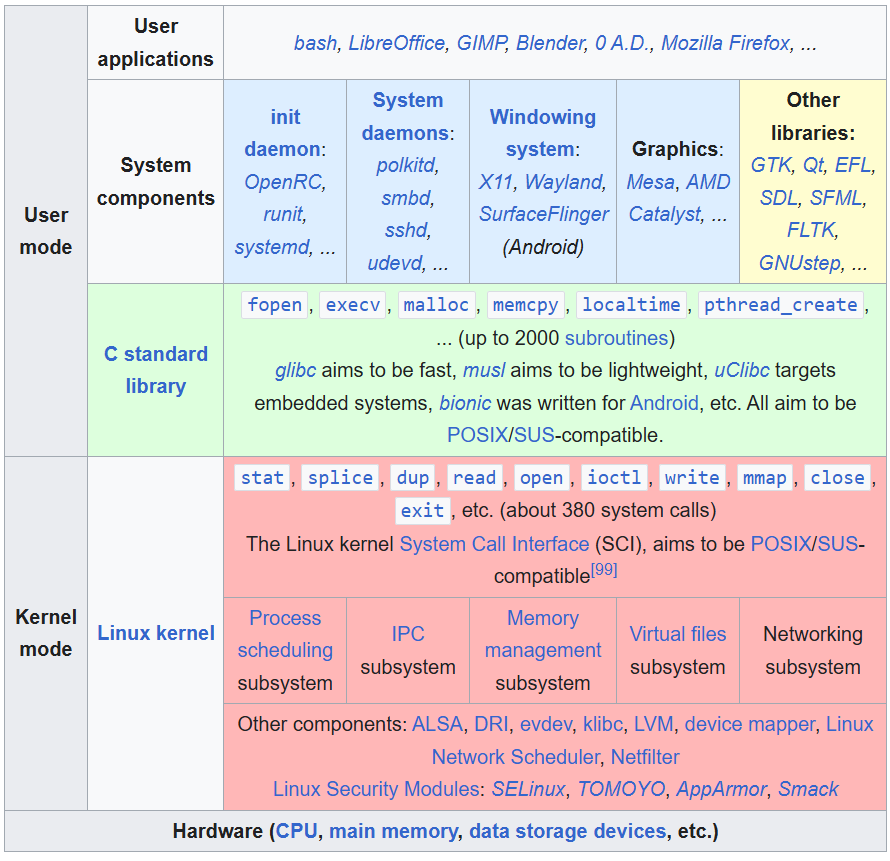
Task: Click the pthread_create function link
Action: click(780, 305)
